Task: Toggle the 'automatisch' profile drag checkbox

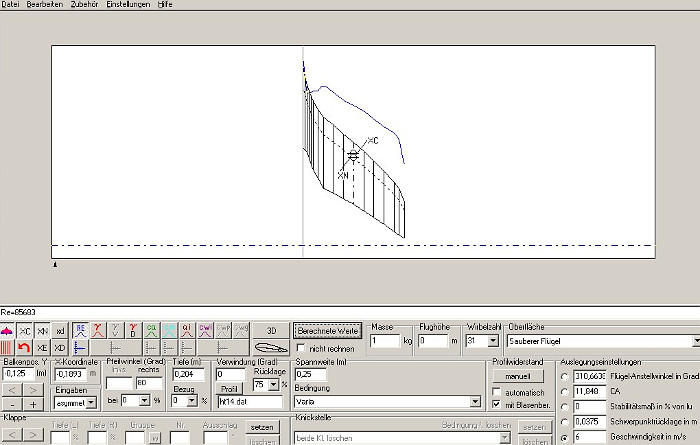Action: pyautogui.click(x=497, y=391)
